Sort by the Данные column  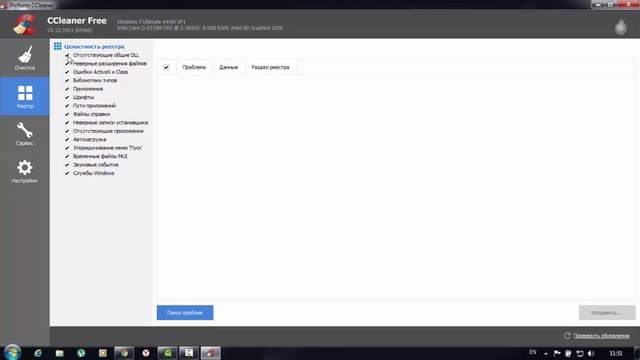click(229, 67)
